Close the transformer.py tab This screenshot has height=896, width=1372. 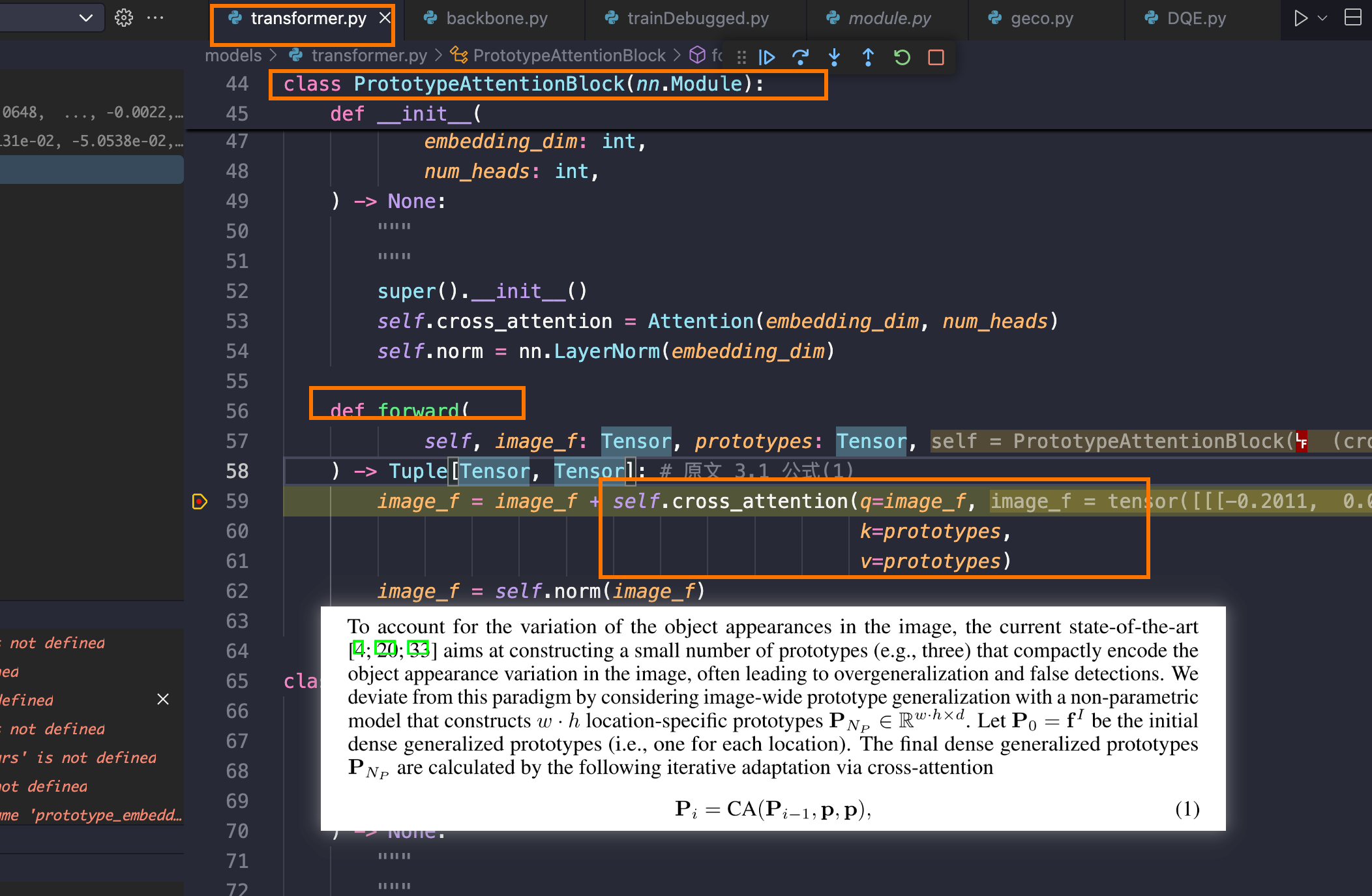385,18
